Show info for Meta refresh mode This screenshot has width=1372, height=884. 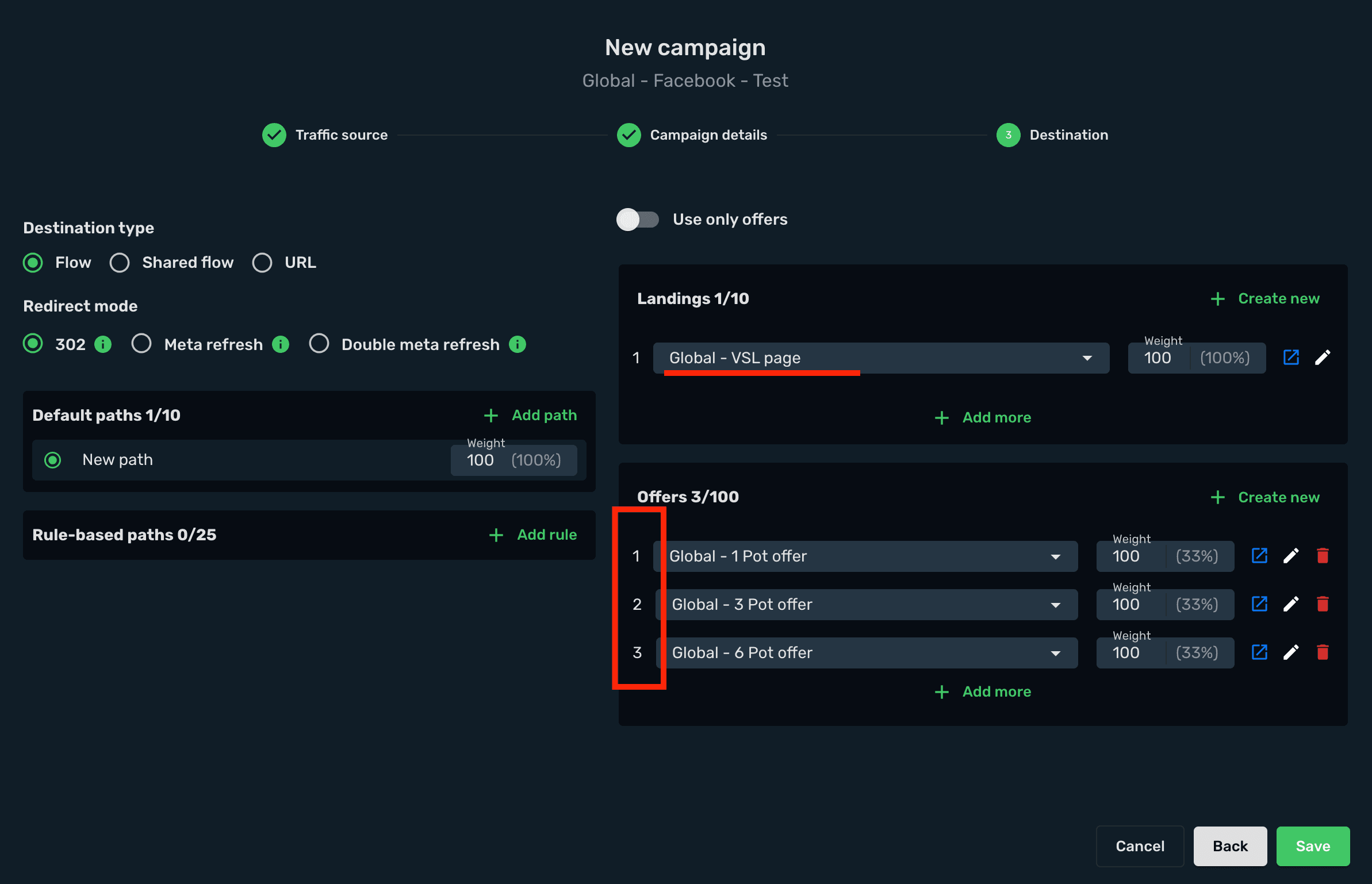coord(281,344)
